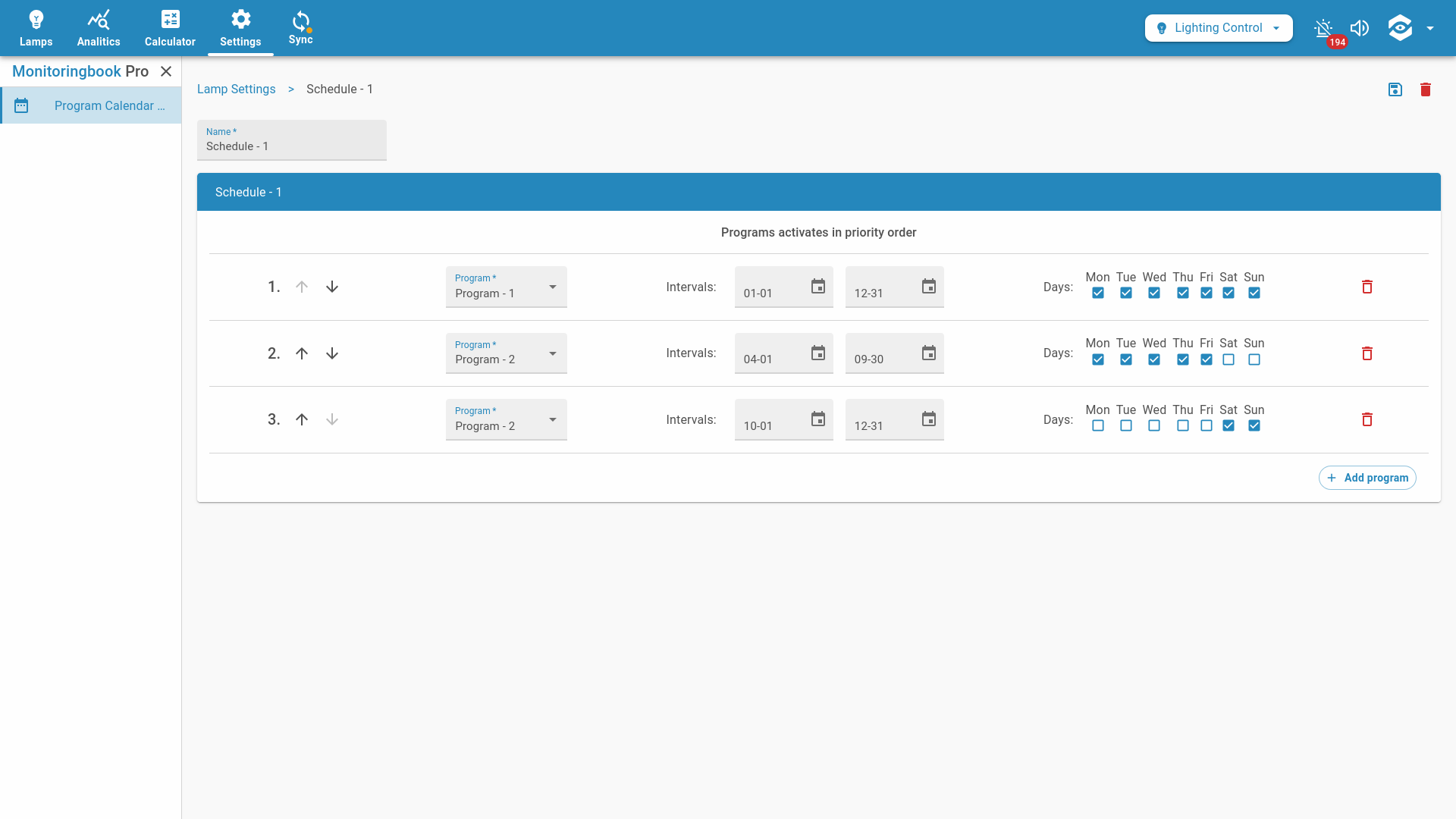Click Add program button
The height and width of the screenshot is (819, 1456).
(1368, 477)
